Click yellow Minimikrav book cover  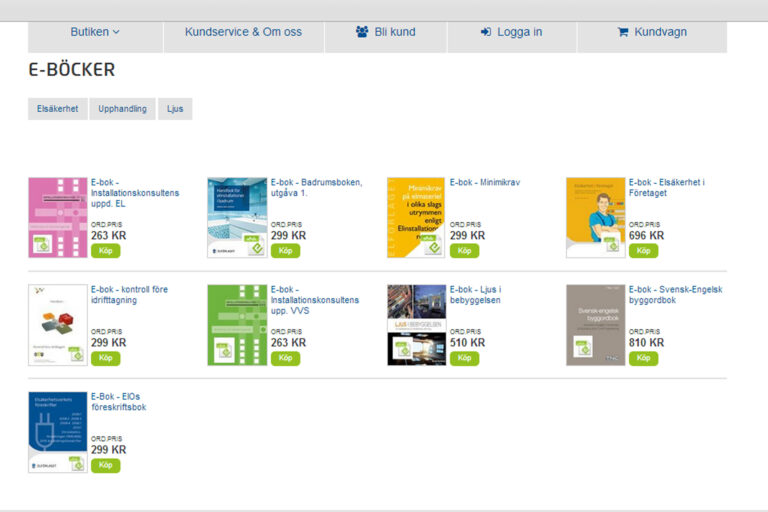click(416, 218)
